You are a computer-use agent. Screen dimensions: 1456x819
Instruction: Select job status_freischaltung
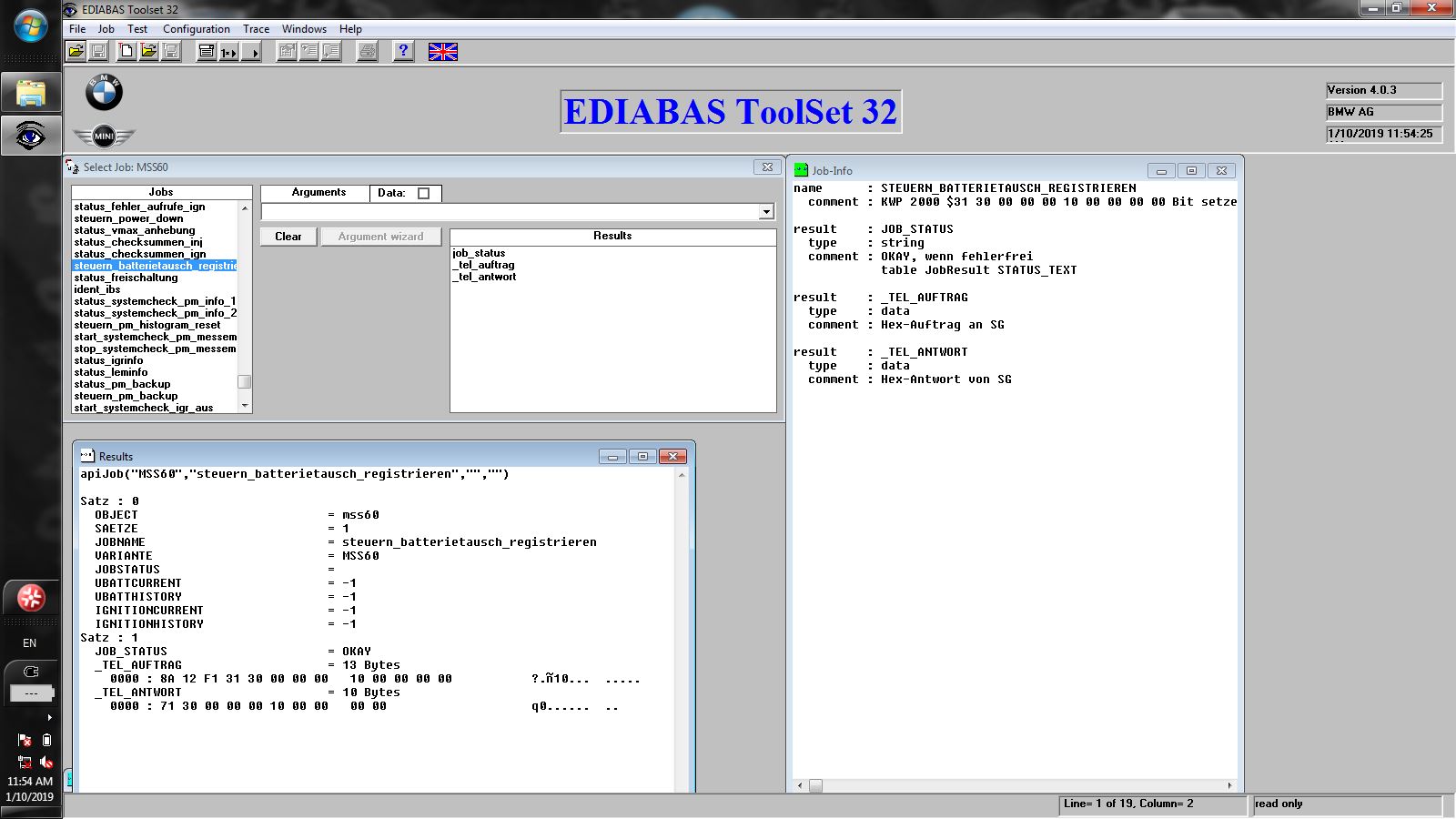(x=126, y=278)
